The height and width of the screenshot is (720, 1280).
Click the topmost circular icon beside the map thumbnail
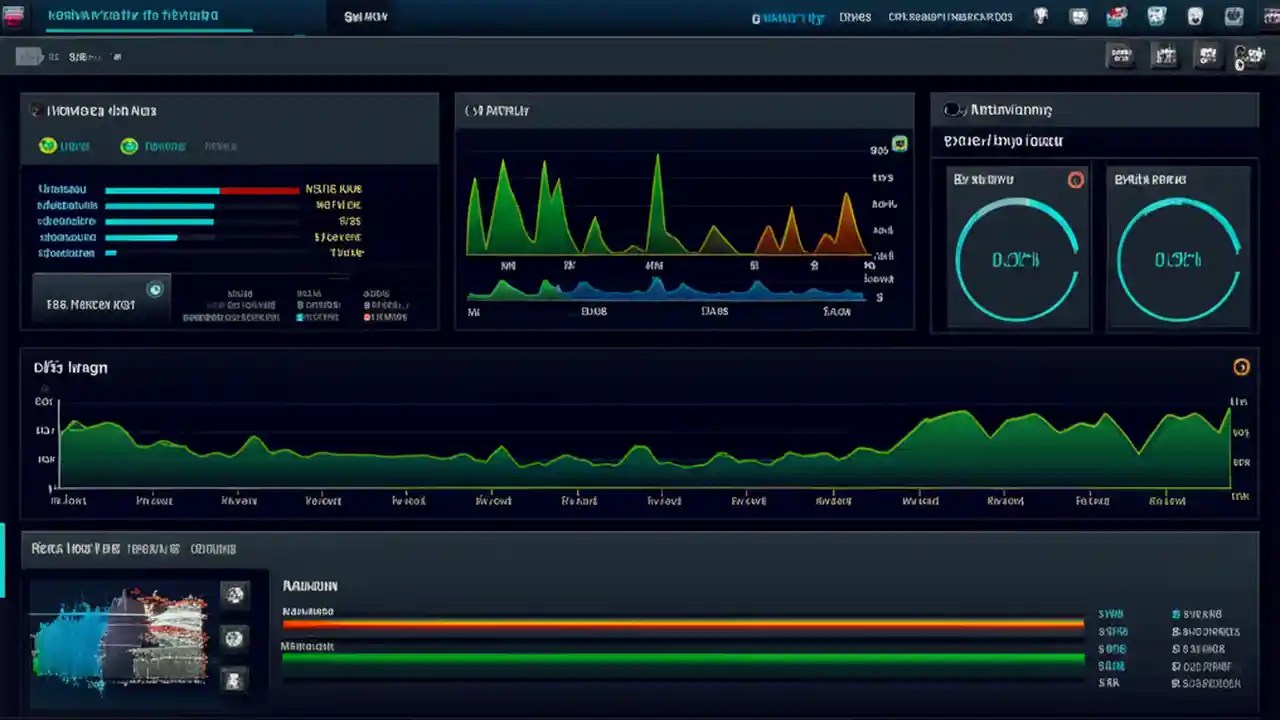235,595
